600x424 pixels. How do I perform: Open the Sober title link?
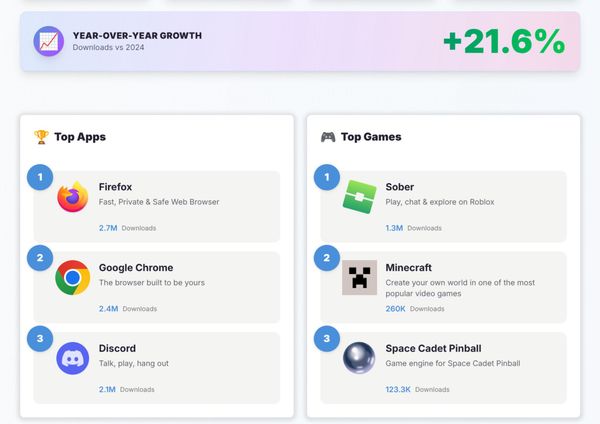click(399, 187)
